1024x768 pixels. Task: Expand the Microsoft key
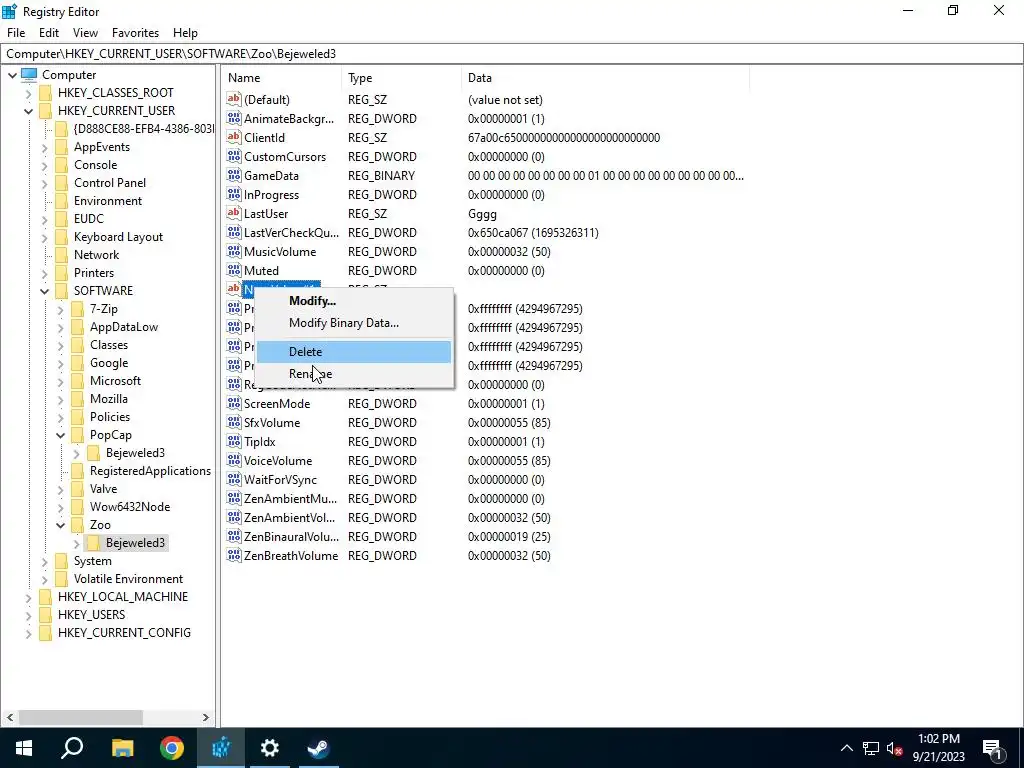click(x=61, y=381)
